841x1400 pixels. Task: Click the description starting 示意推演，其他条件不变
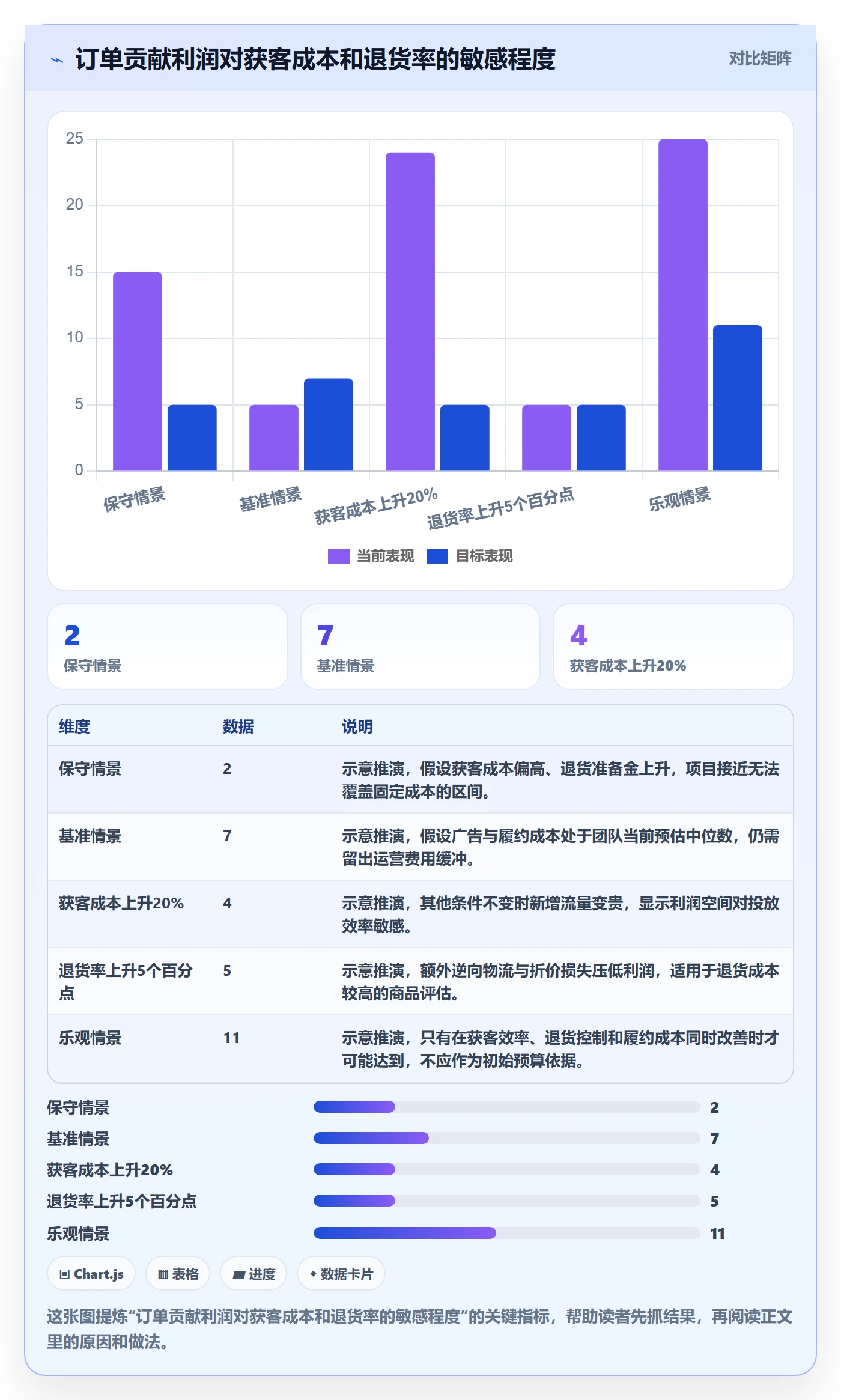pos(560,915)
